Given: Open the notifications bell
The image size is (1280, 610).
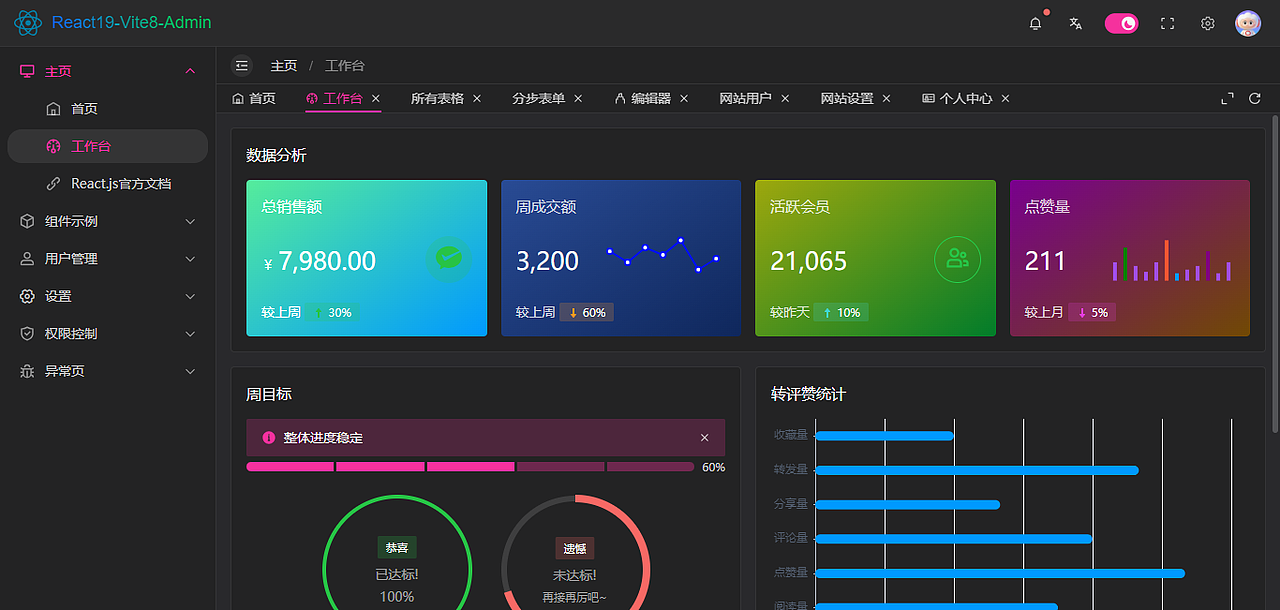Looking at the screenshot, I should pos(1035,23).
